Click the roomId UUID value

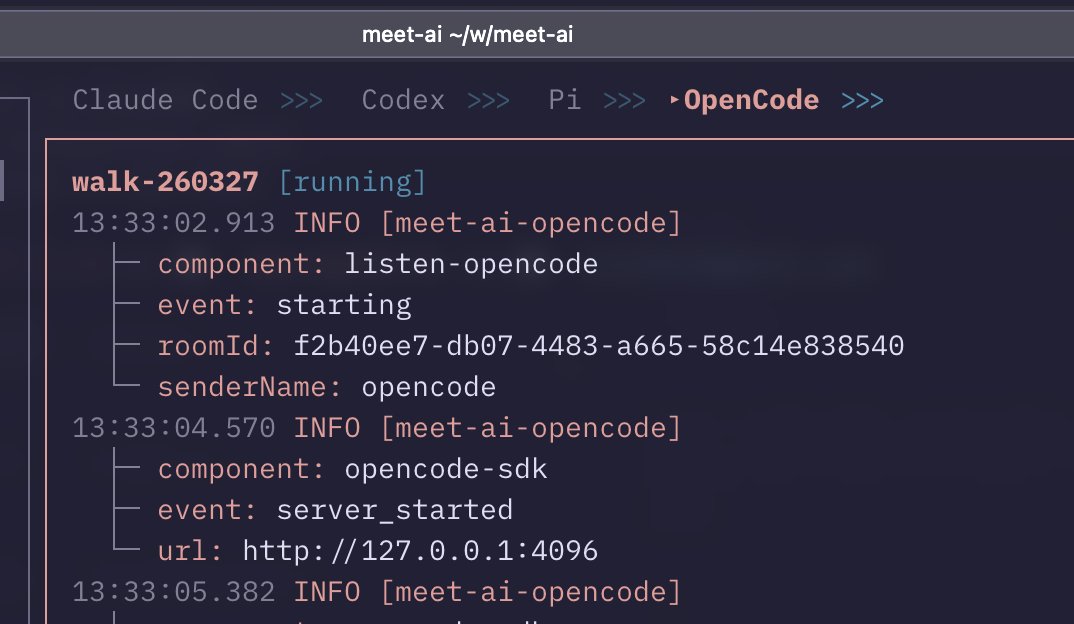[598, 346]
